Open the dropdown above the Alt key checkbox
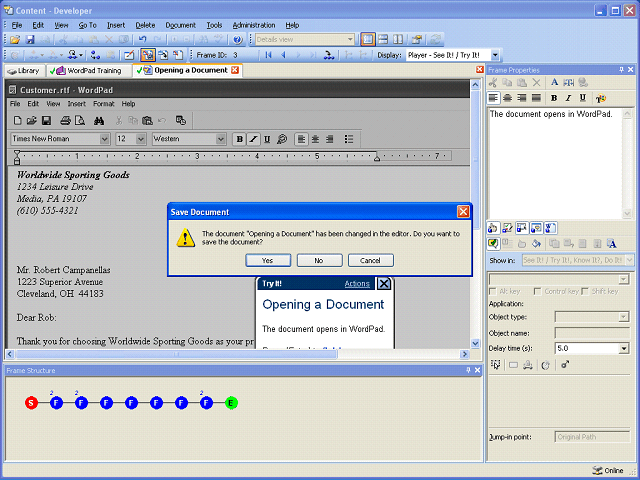640x480 pixels. (x=623, y=279)
